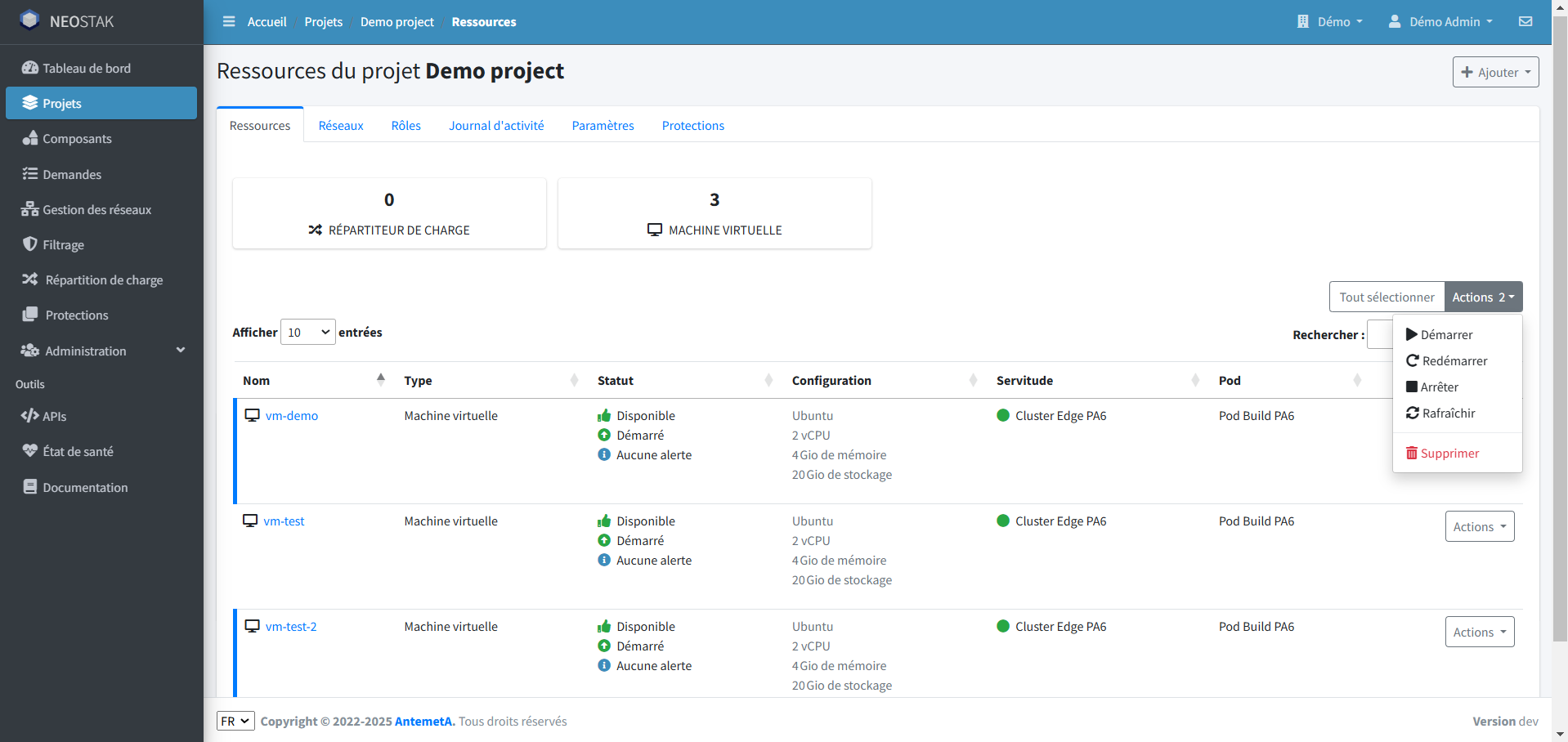
Task: Open the FR language selector
Action: [235, 721]
